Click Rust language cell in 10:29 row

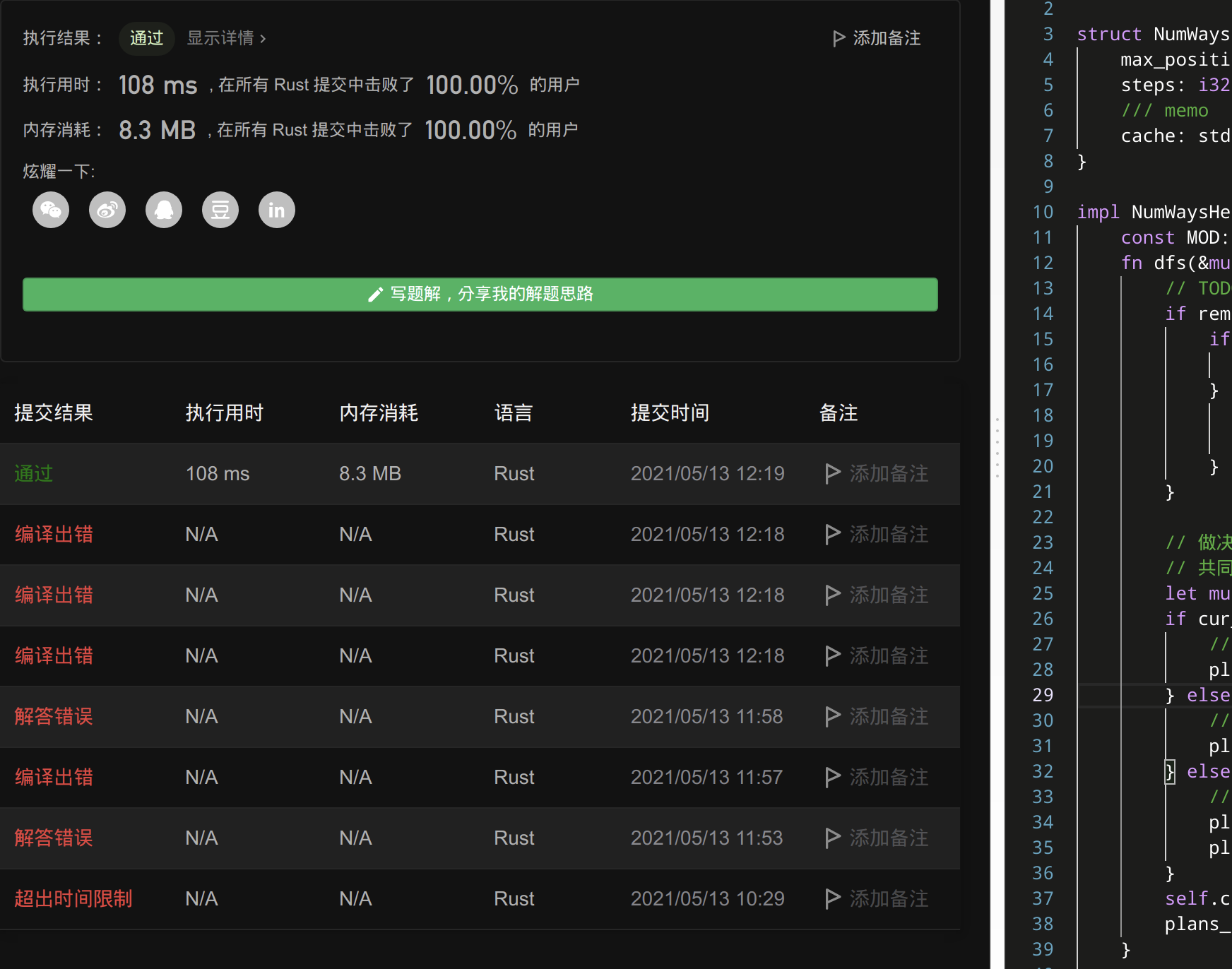[514, 898]
